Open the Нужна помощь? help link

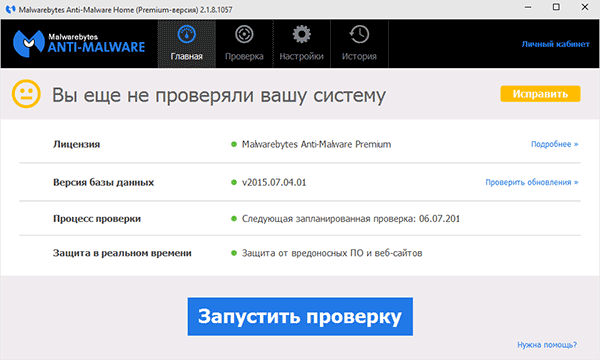[547, 345]
